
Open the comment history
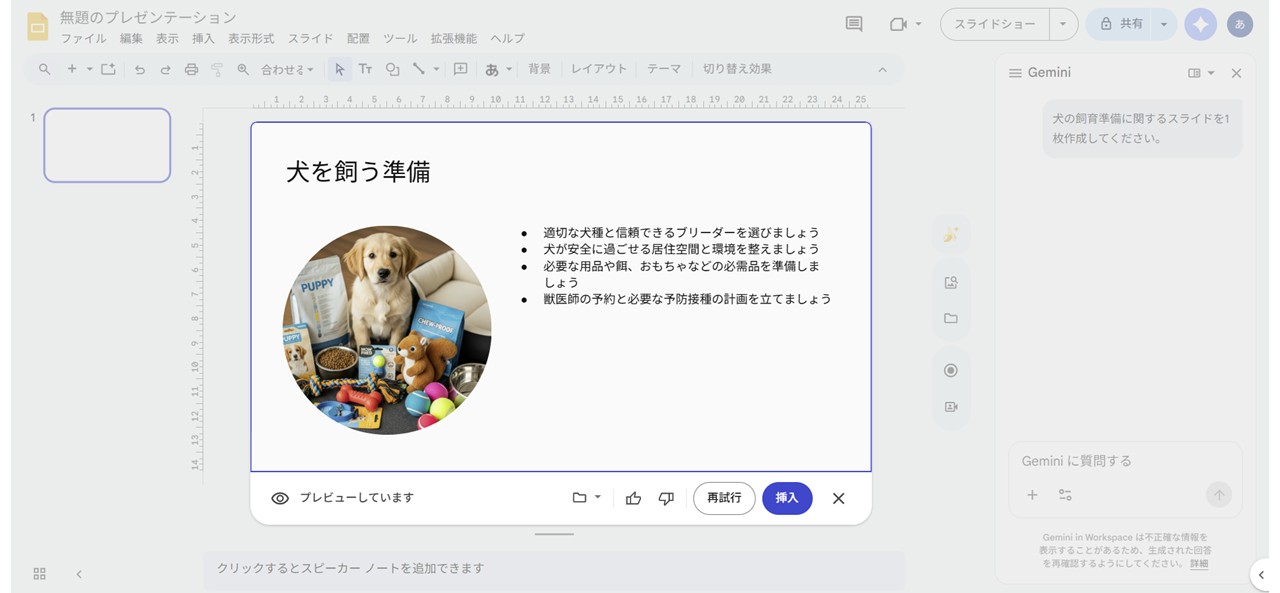(853, 23)
